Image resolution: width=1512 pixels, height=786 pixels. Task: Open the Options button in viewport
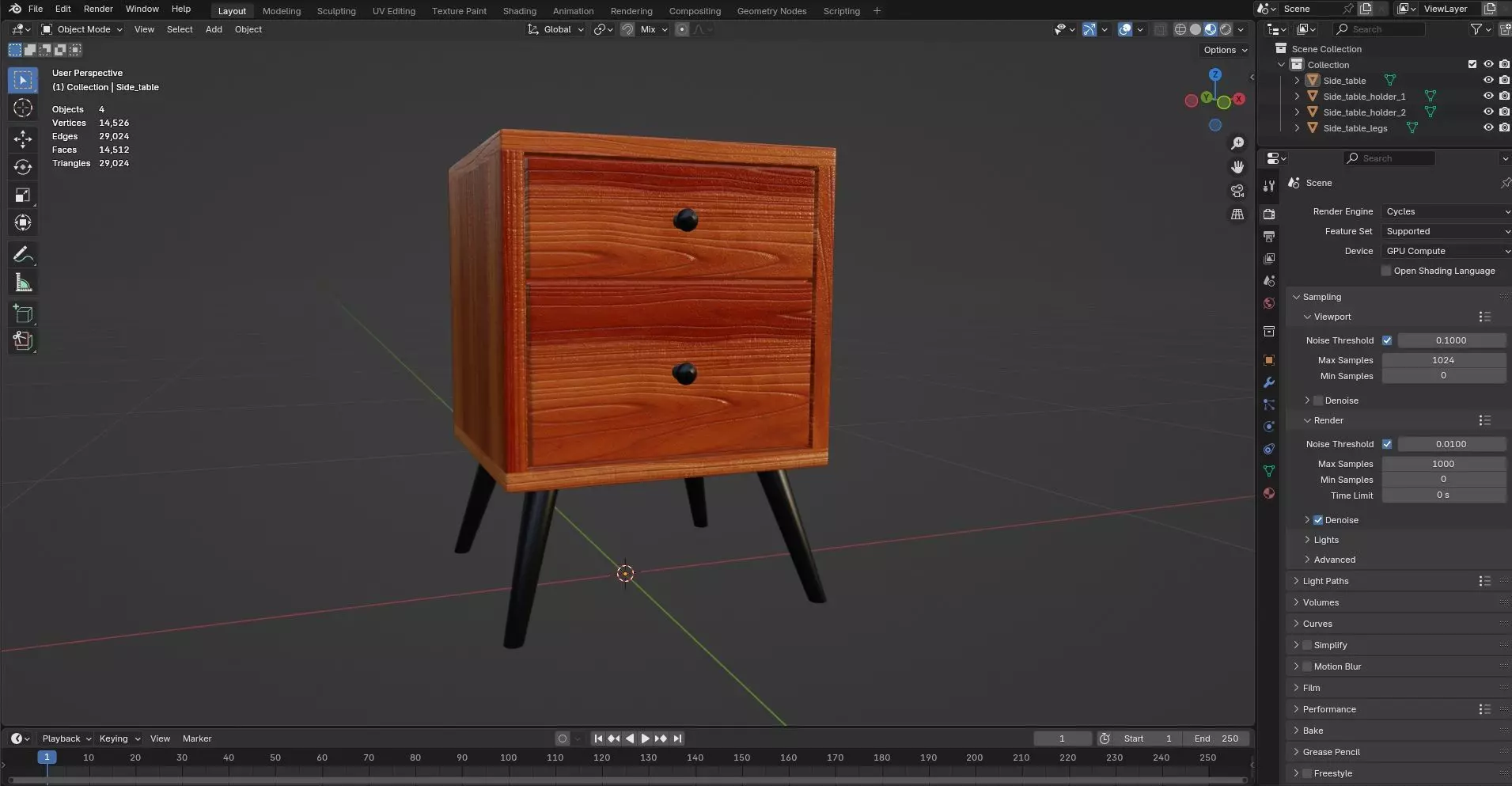click(x=1225, y=50)
